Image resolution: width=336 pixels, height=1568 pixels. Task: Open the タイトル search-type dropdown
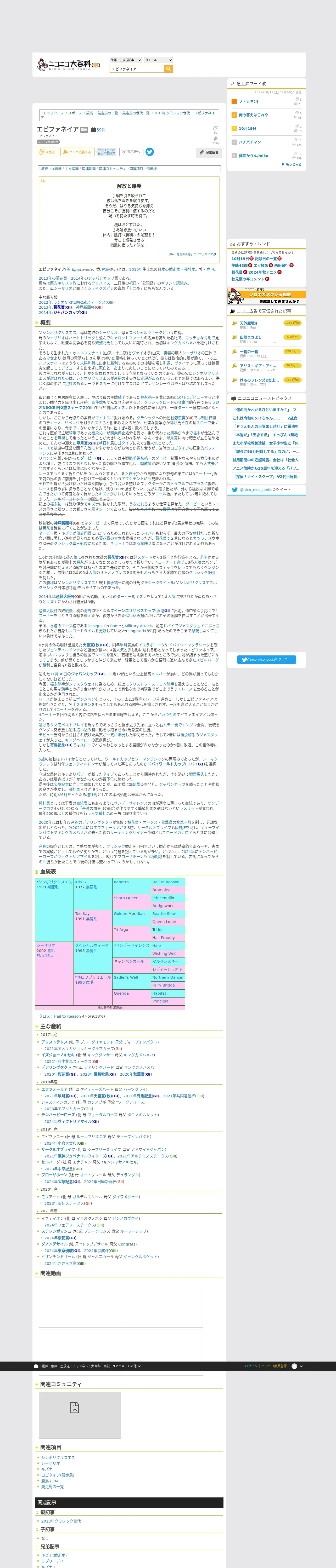[158, 60]
